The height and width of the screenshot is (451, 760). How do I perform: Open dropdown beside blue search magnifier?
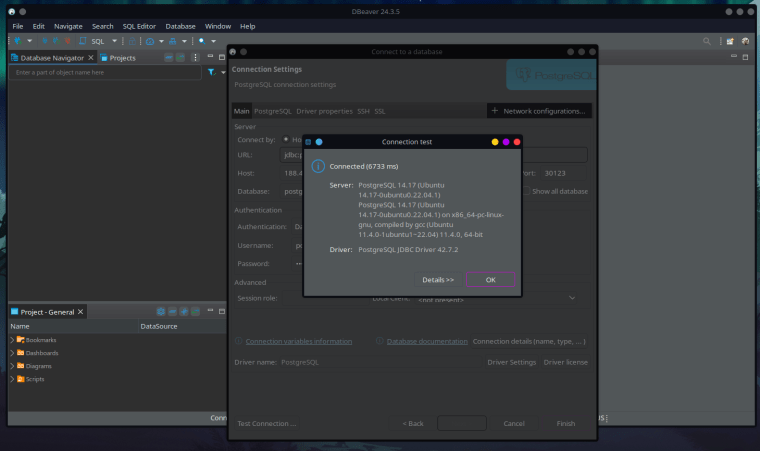tap(213, 41)
